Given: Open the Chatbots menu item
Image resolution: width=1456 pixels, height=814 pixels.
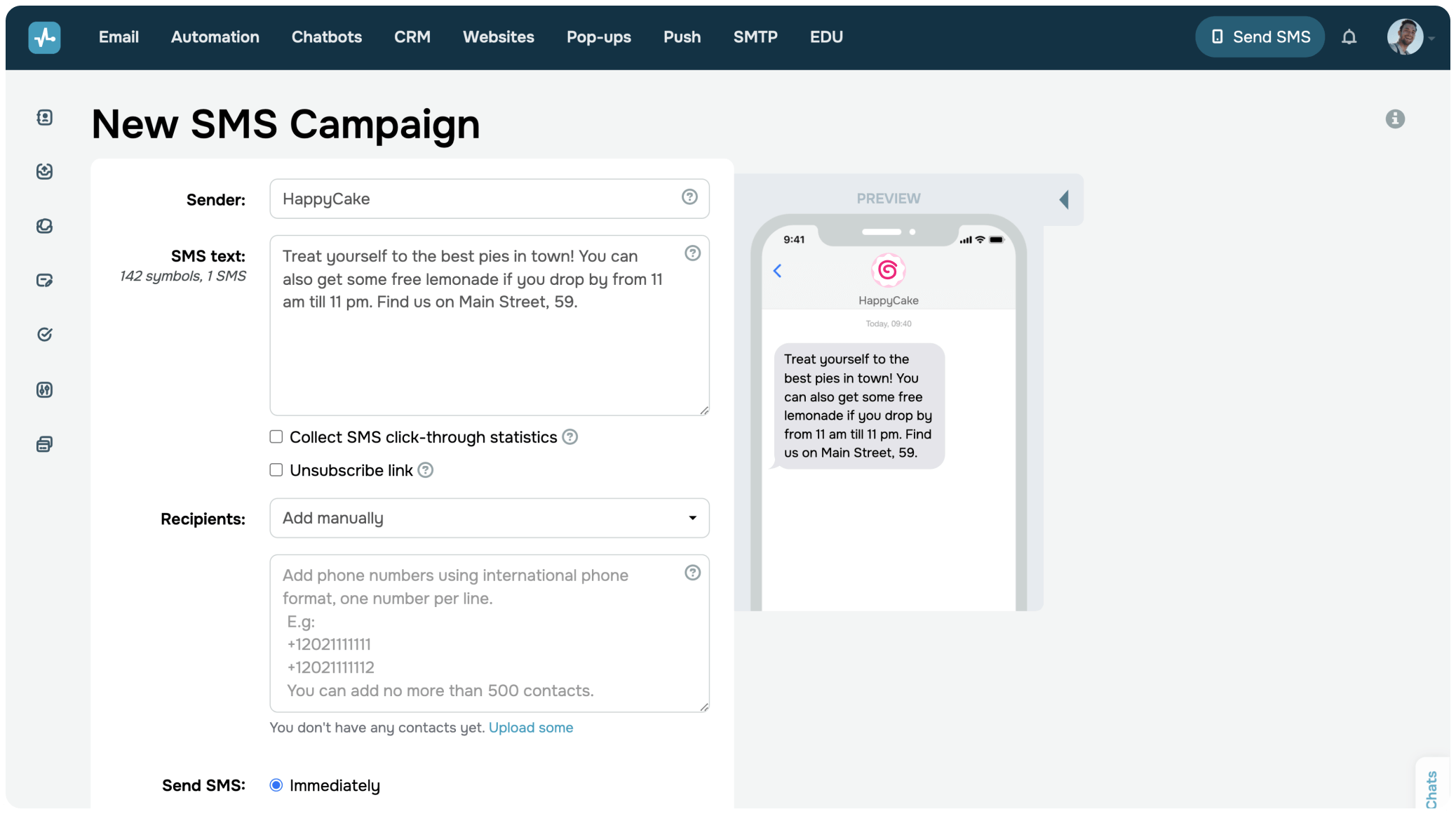Looking at the screenshot, I should pos(326,37).
